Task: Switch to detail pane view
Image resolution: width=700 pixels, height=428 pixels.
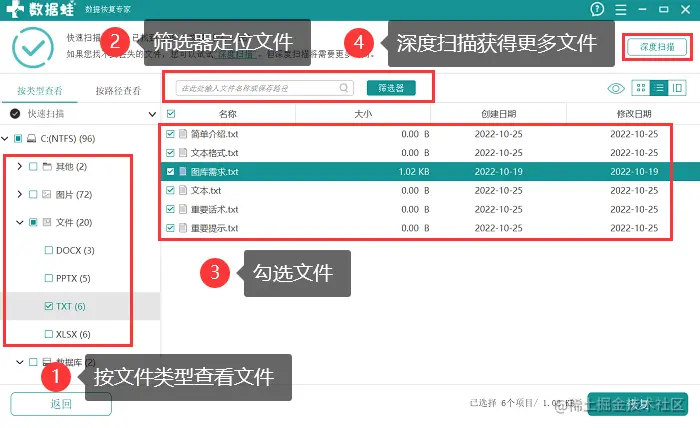Action: pos(677,88)
